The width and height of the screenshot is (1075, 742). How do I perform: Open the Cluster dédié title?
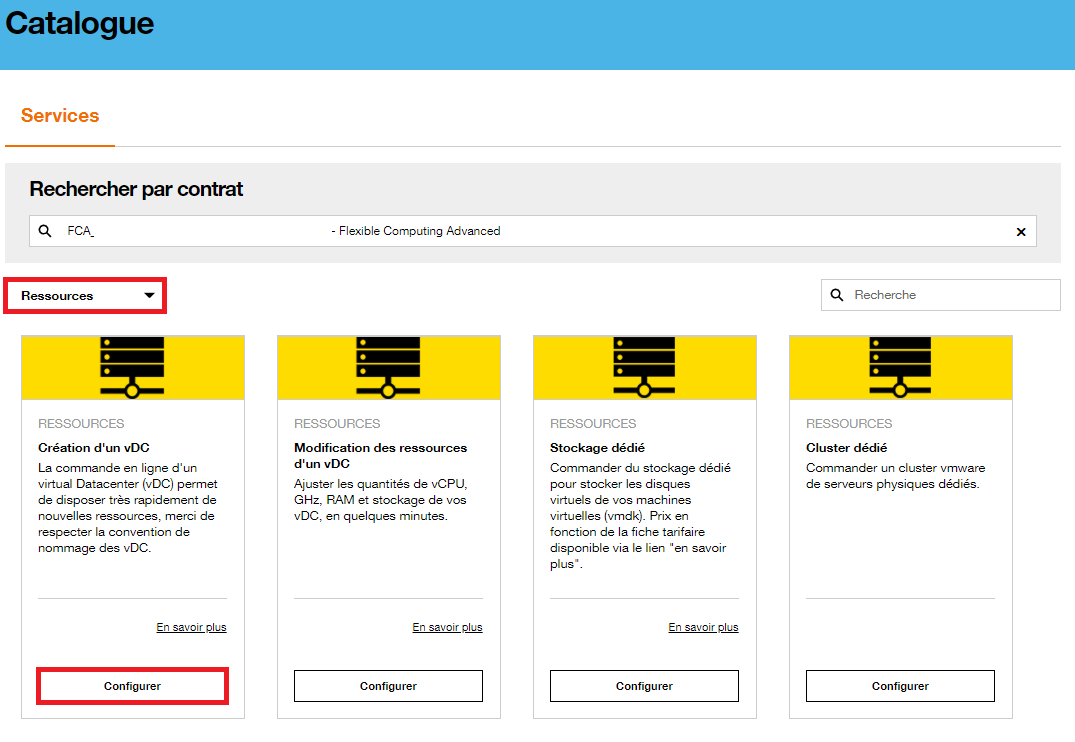pos(847,448)
